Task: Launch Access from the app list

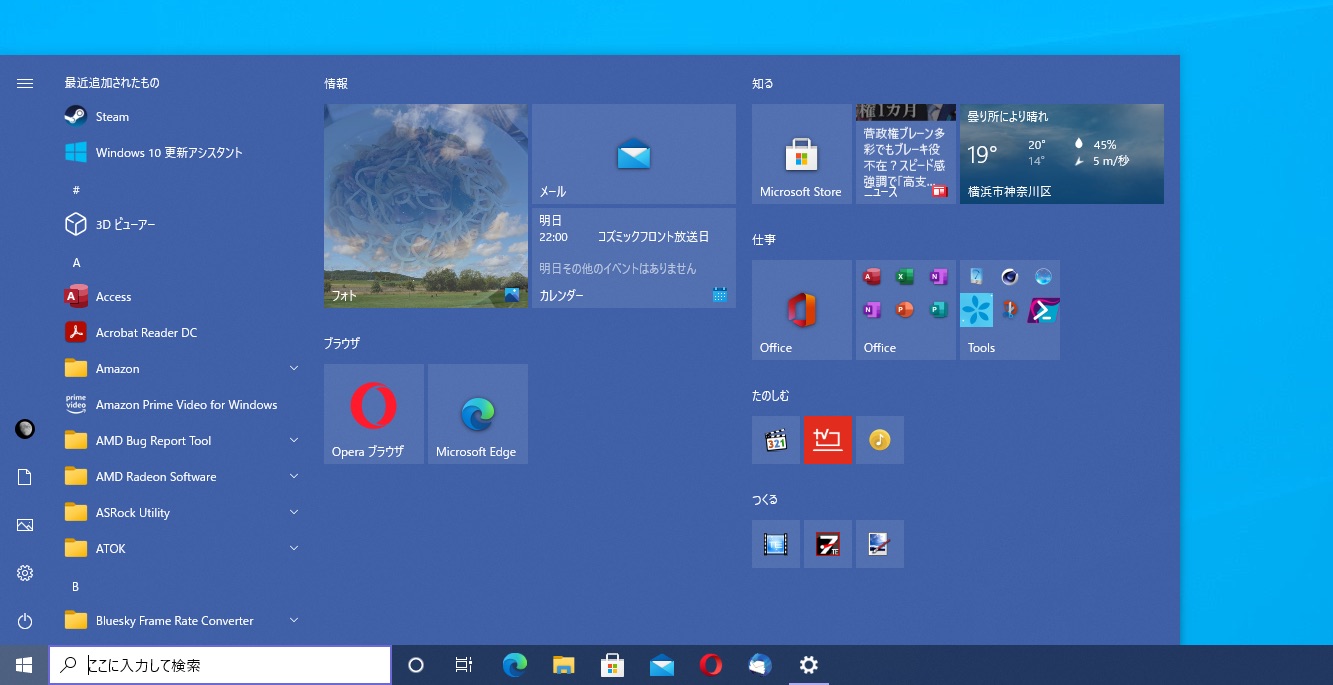Action: point(180,296)
